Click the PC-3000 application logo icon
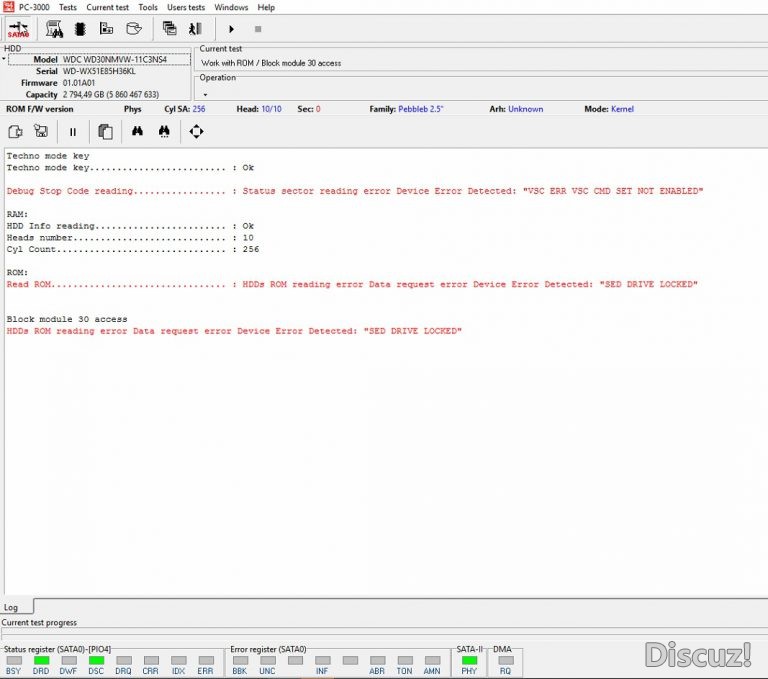 (8, 6)
